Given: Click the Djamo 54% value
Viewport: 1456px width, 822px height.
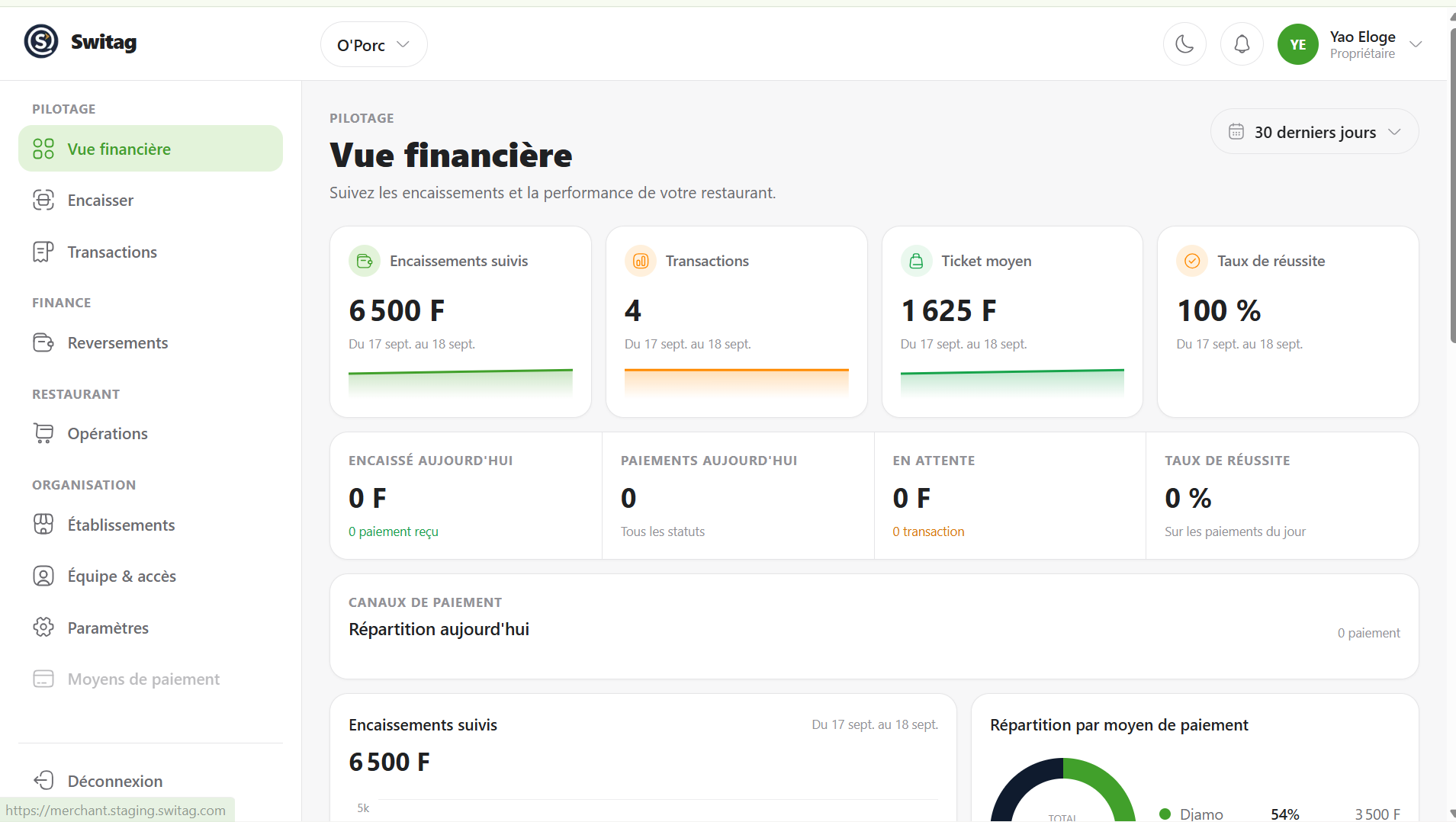Looking at the screenshot, I should coord(1284,814).
